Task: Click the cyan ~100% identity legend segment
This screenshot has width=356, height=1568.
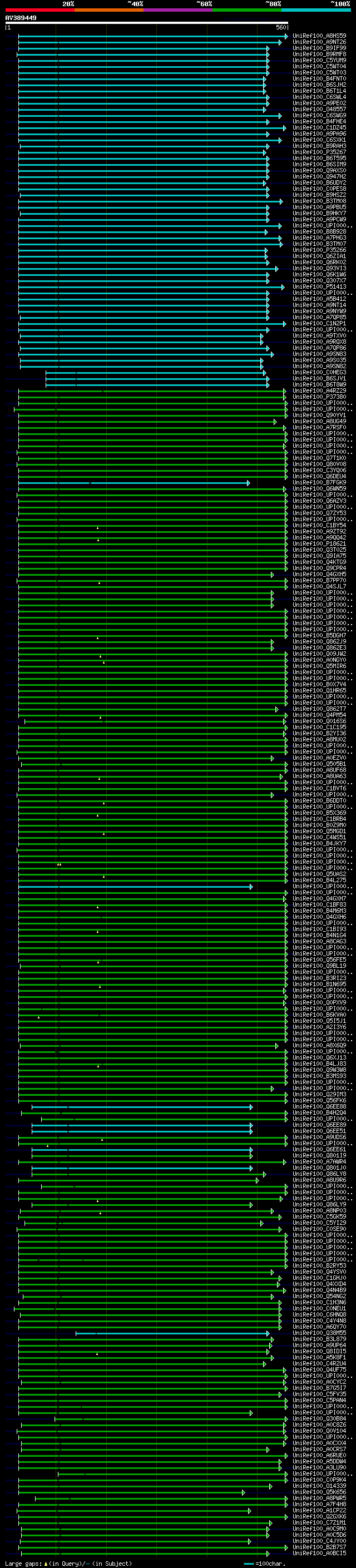Action: click(316, 10)
